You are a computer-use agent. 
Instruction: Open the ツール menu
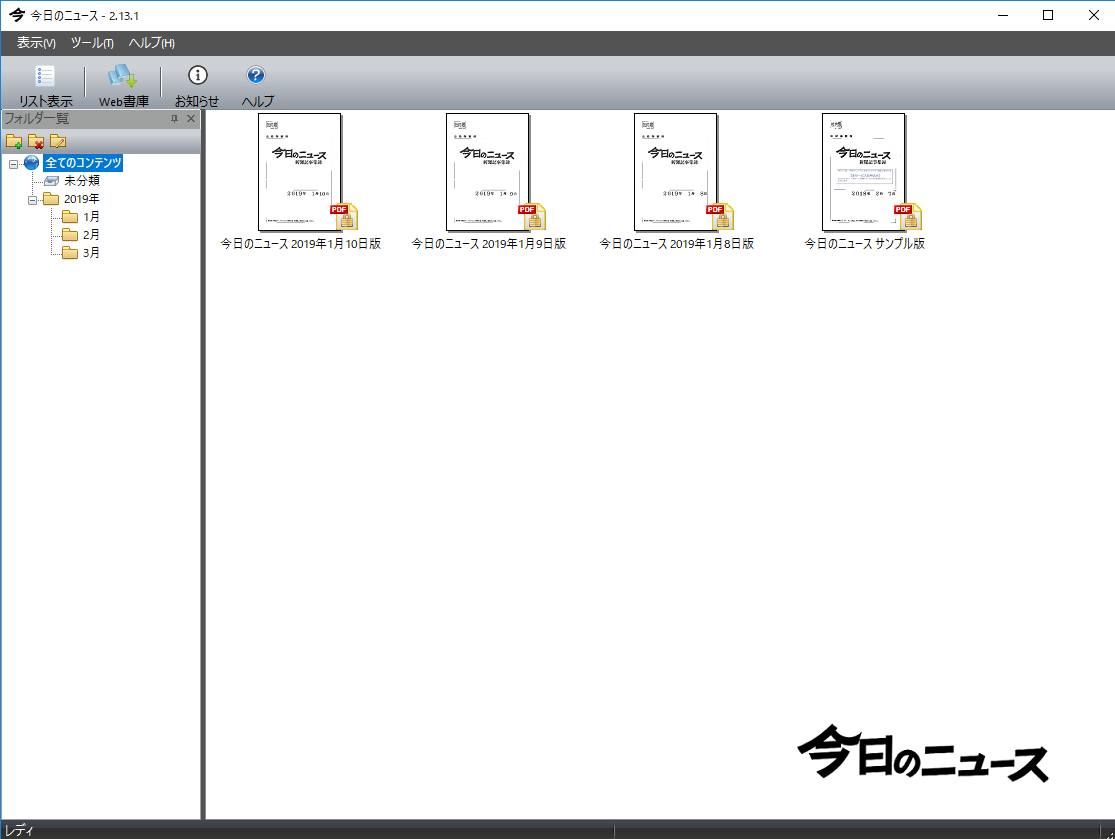click(x=92, y=43)
